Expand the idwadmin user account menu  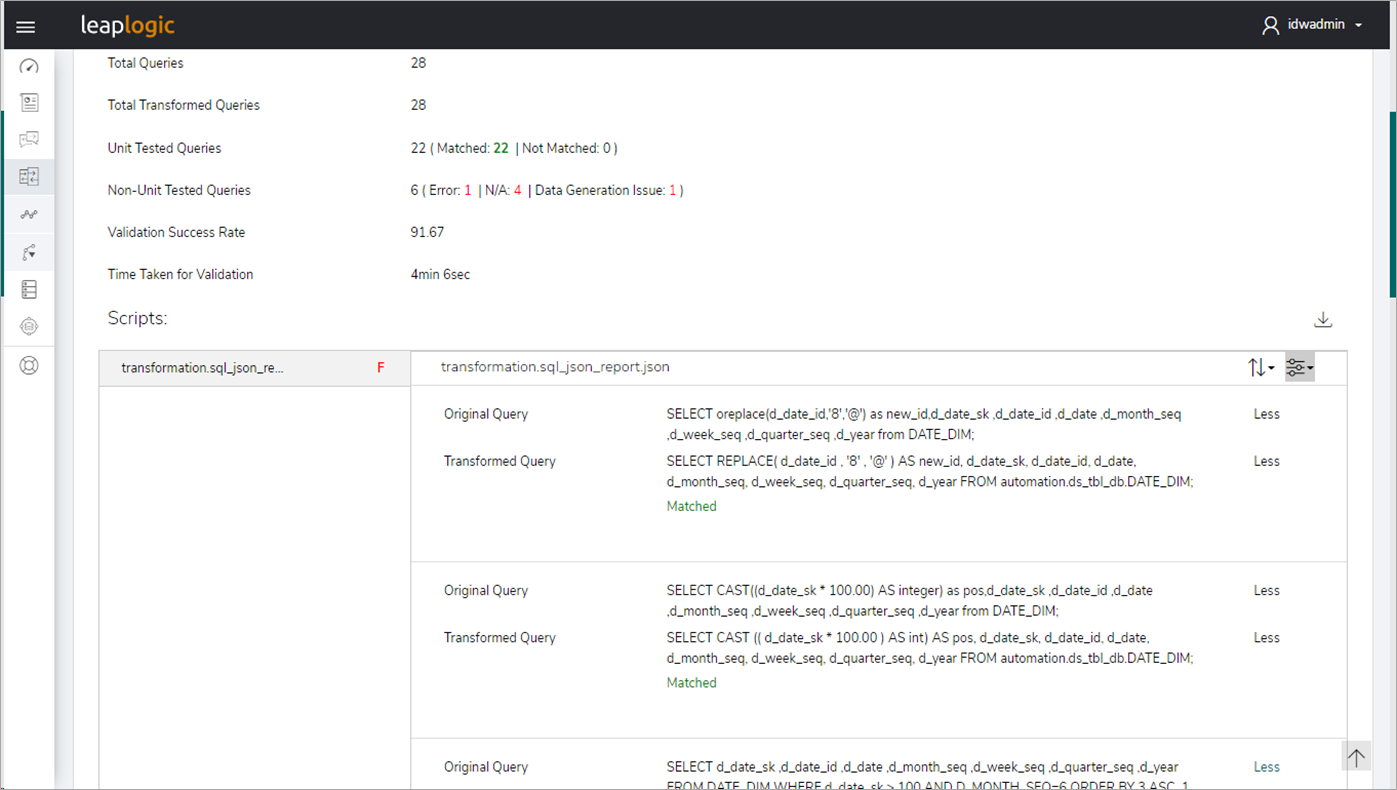[x=1313, y=24]
